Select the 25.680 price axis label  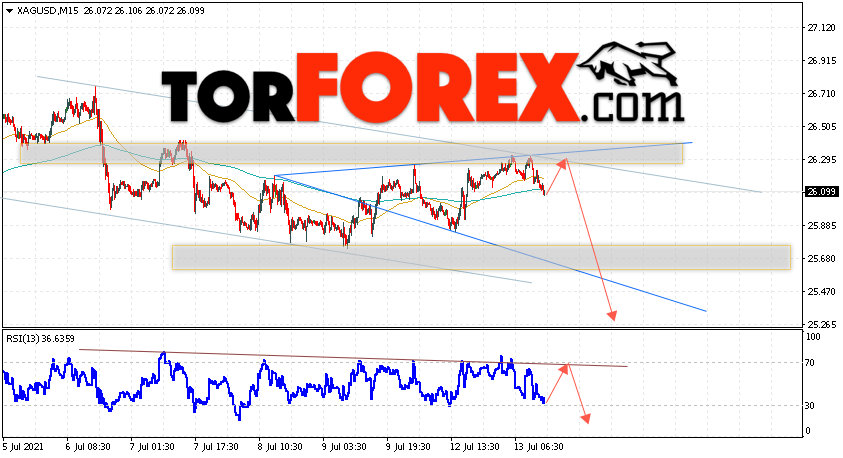tap(821, 259)
